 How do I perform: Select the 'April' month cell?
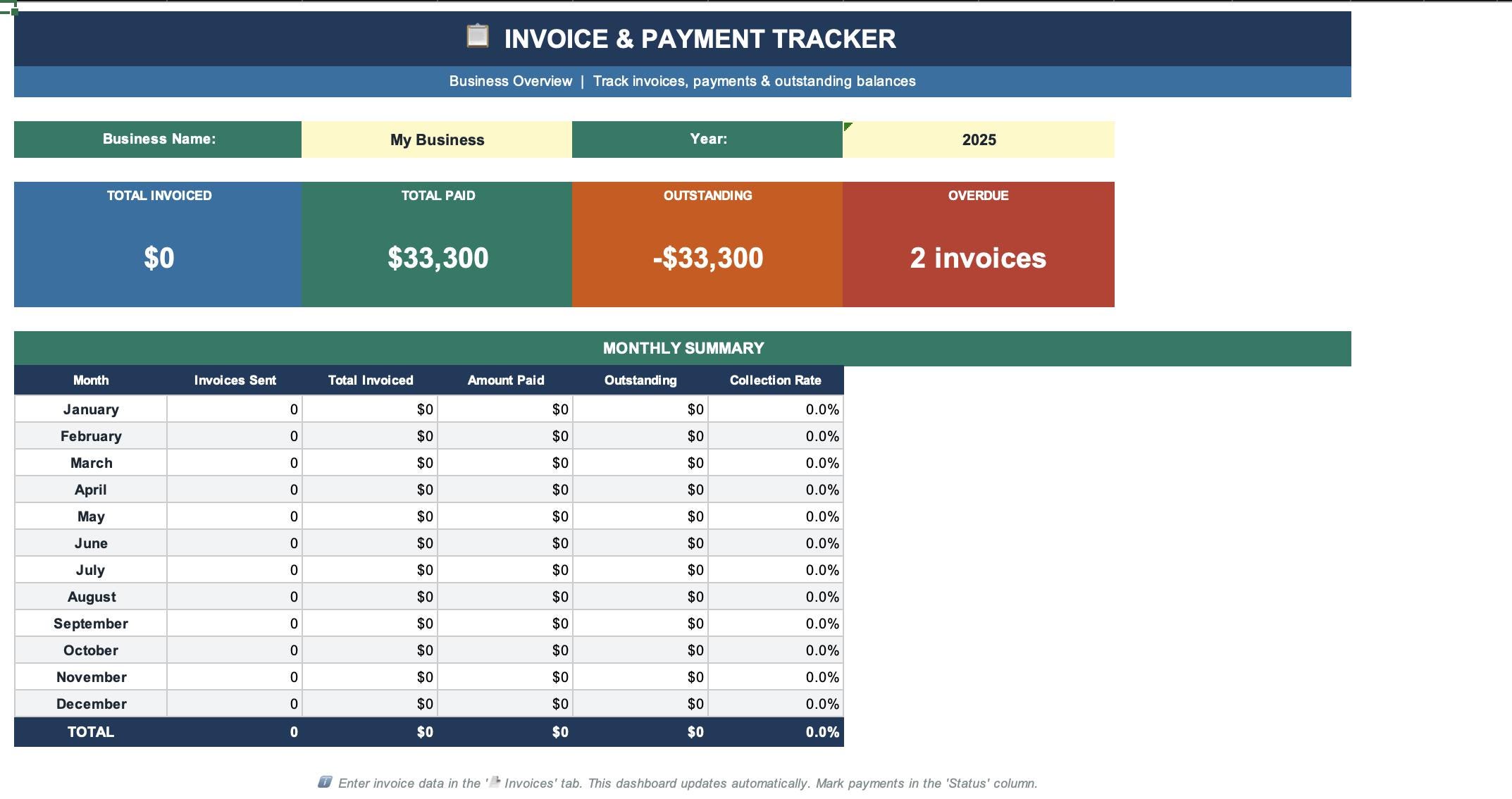click(91, 490)
